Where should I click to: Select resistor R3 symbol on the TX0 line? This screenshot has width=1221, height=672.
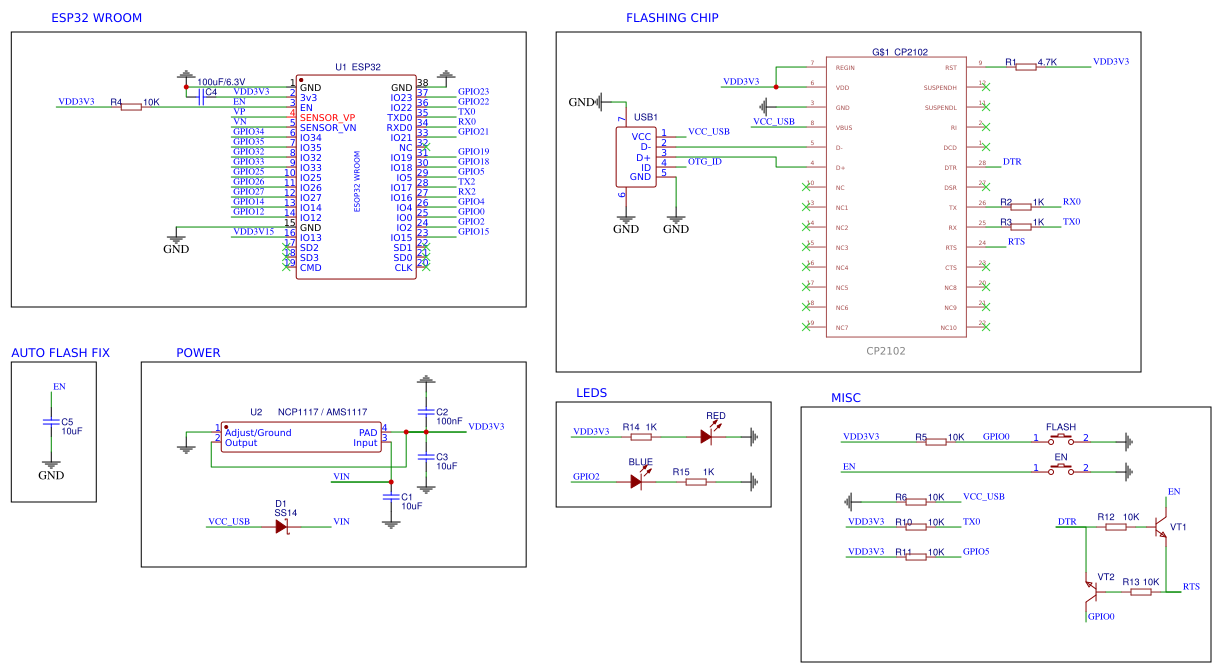pyautogui.click(x=1020, y=227)
